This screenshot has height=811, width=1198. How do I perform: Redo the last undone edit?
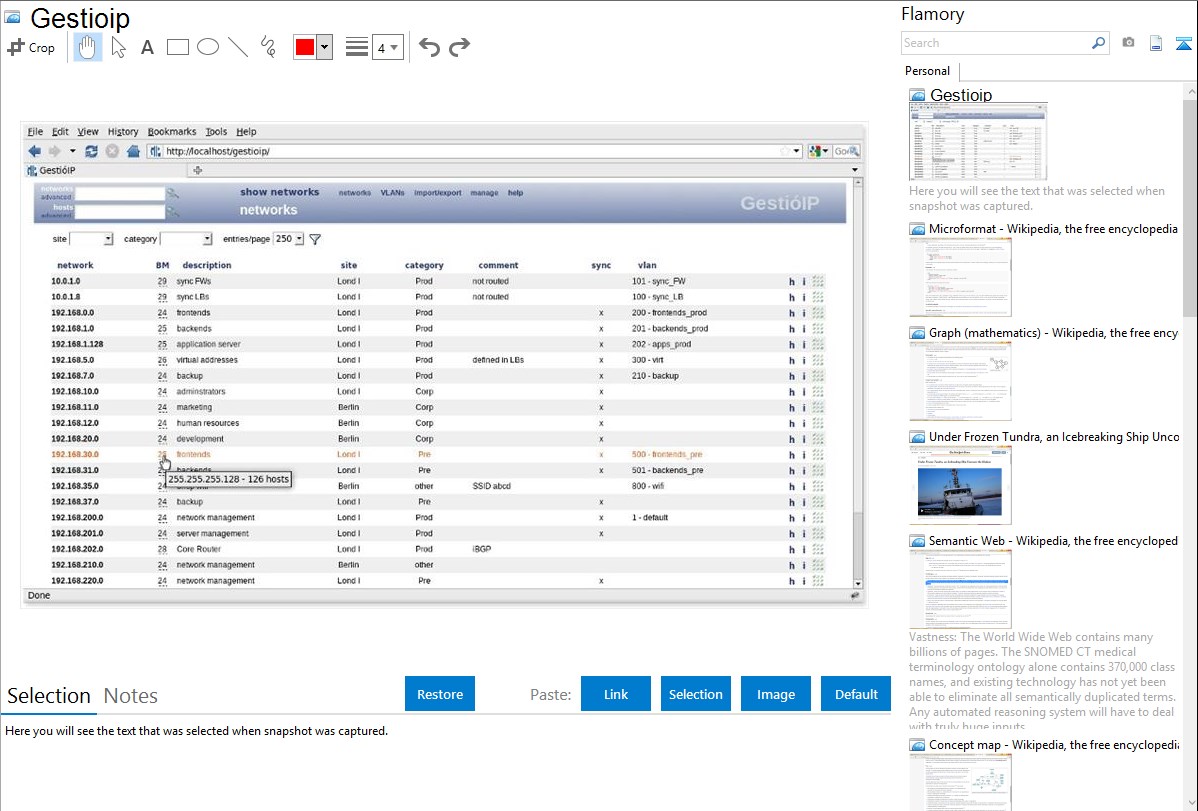[x=459, y=47]
